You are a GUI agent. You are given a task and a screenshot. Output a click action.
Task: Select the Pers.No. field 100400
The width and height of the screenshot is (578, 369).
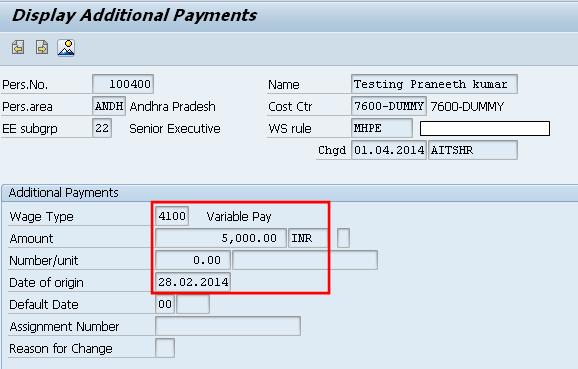coord(123,84)
